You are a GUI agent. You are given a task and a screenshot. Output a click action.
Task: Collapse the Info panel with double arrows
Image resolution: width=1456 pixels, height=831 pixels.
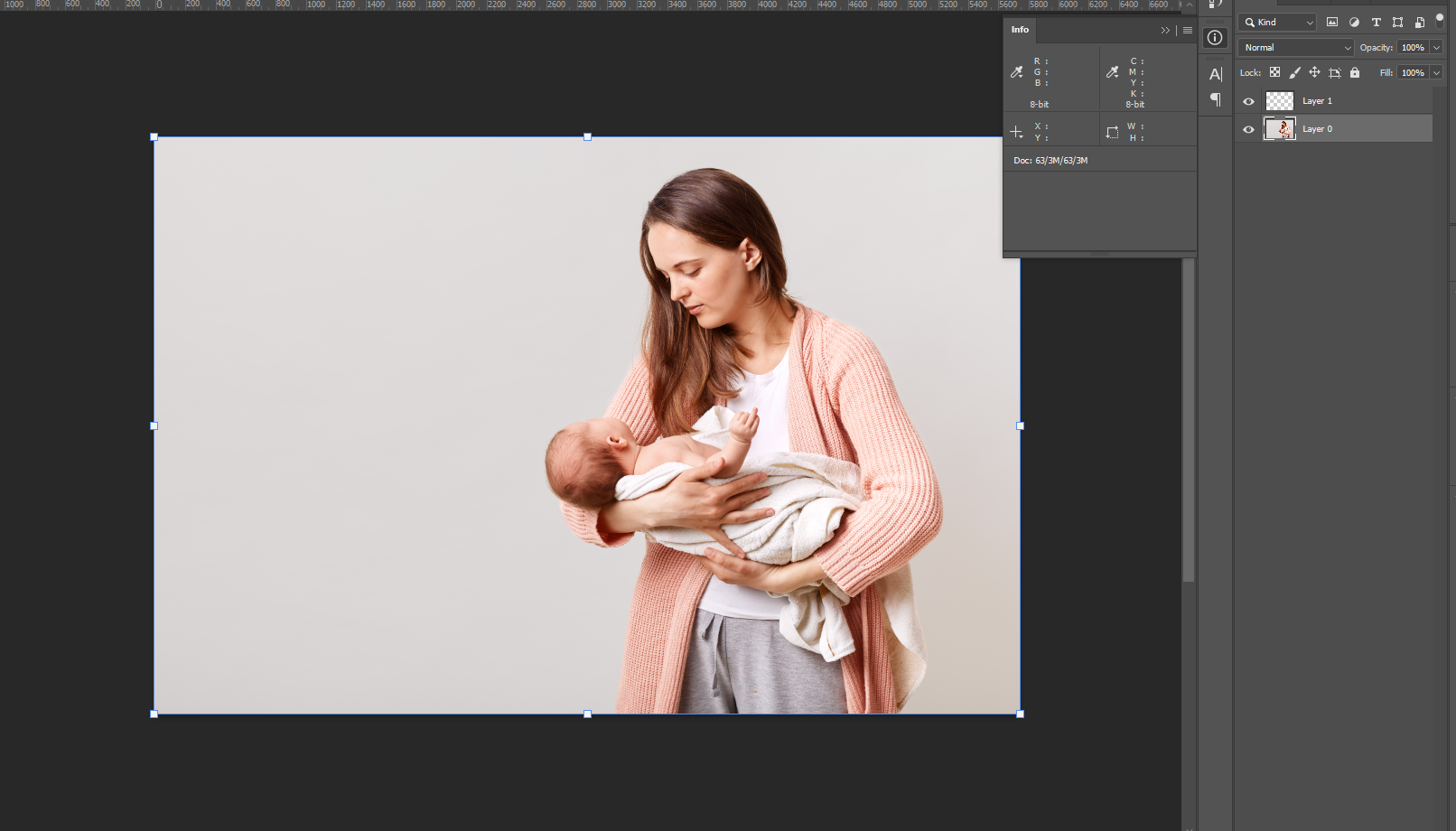click(x=1165, y=31)
